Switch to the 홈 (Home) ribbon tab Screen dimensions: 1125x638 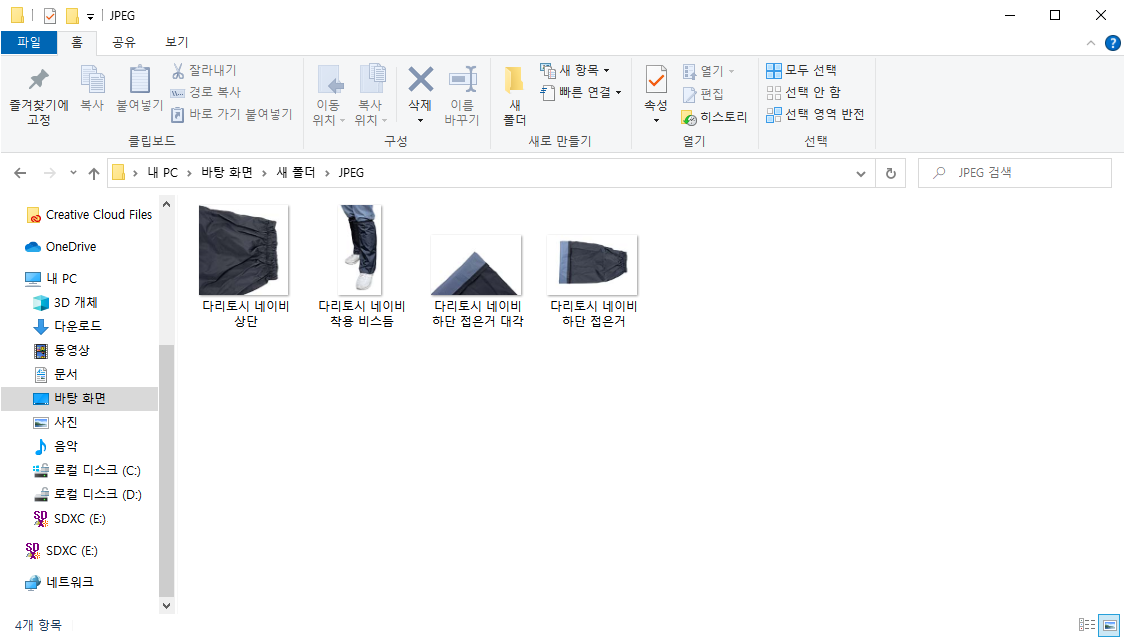click(x=77, y=42)
